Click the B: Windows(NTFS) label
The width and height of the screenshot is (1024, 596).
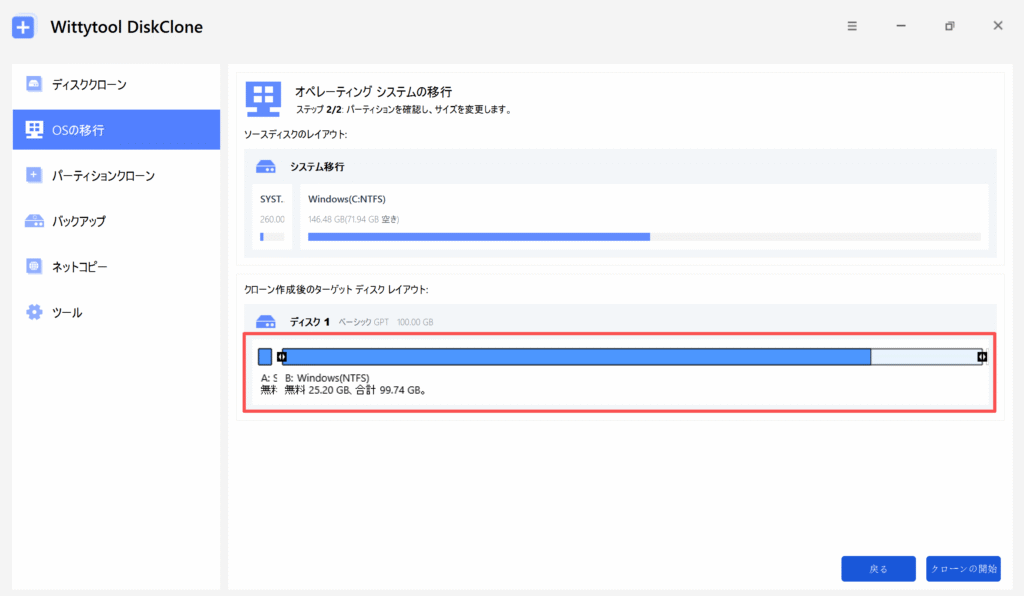pyautogui.click(x=327, y=378)
